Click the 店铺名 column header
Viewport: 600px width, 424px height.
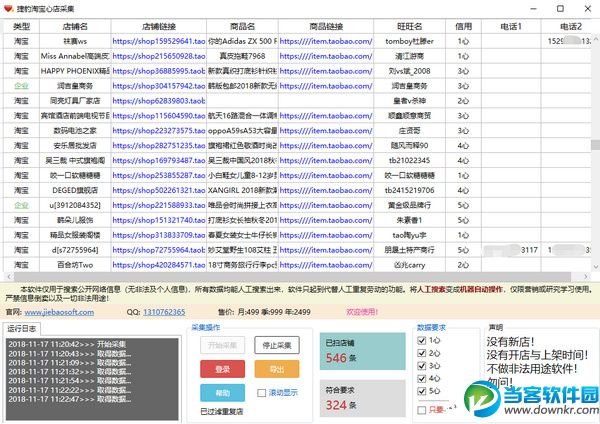pos(75,26)
